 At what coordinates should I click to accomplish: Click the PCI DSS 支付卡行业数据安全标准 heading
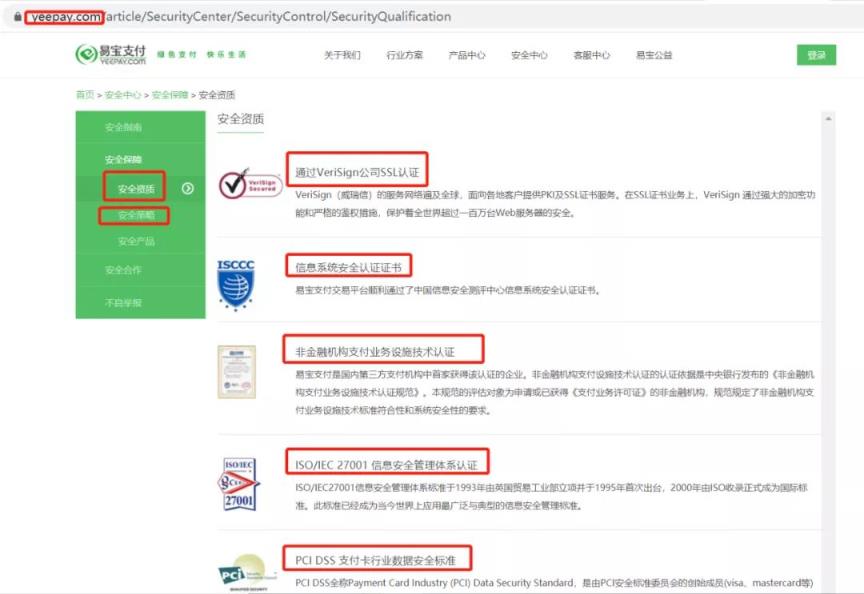(x=375, y=560)
